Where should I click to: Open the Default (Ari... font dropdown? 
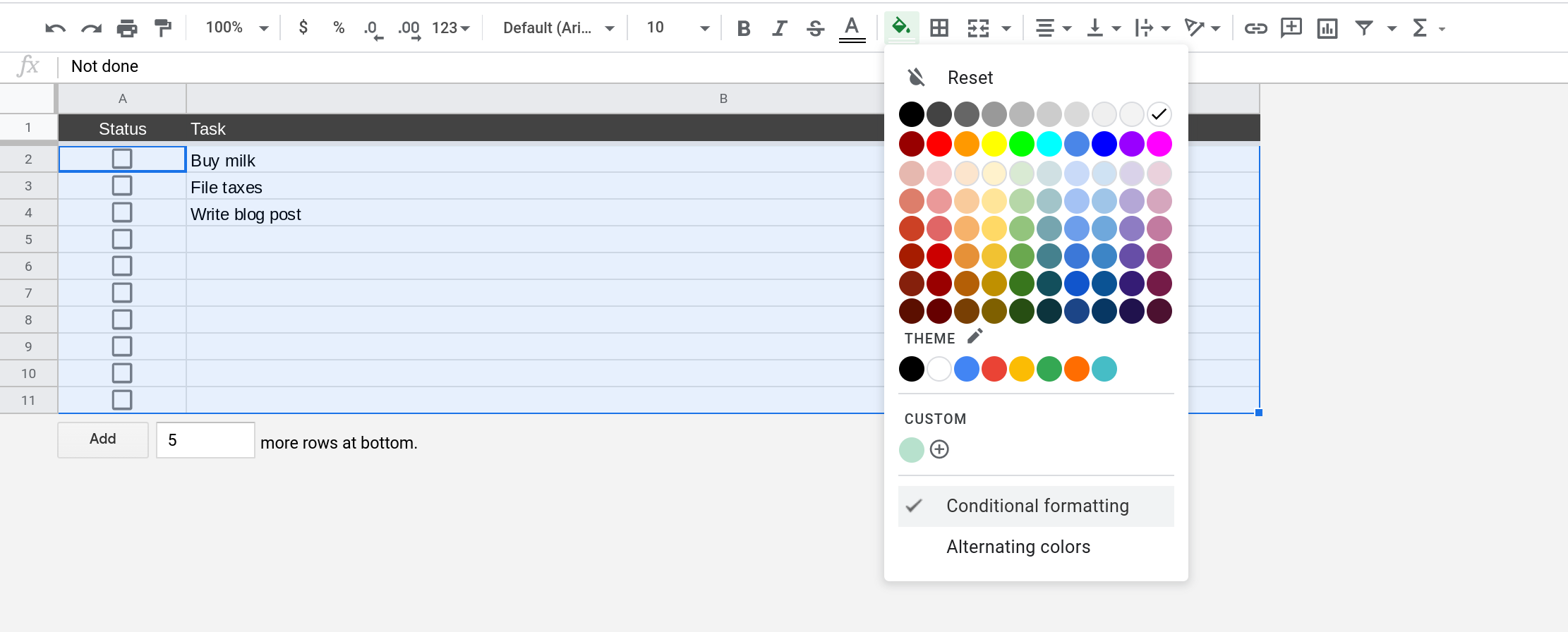[558, 28]
